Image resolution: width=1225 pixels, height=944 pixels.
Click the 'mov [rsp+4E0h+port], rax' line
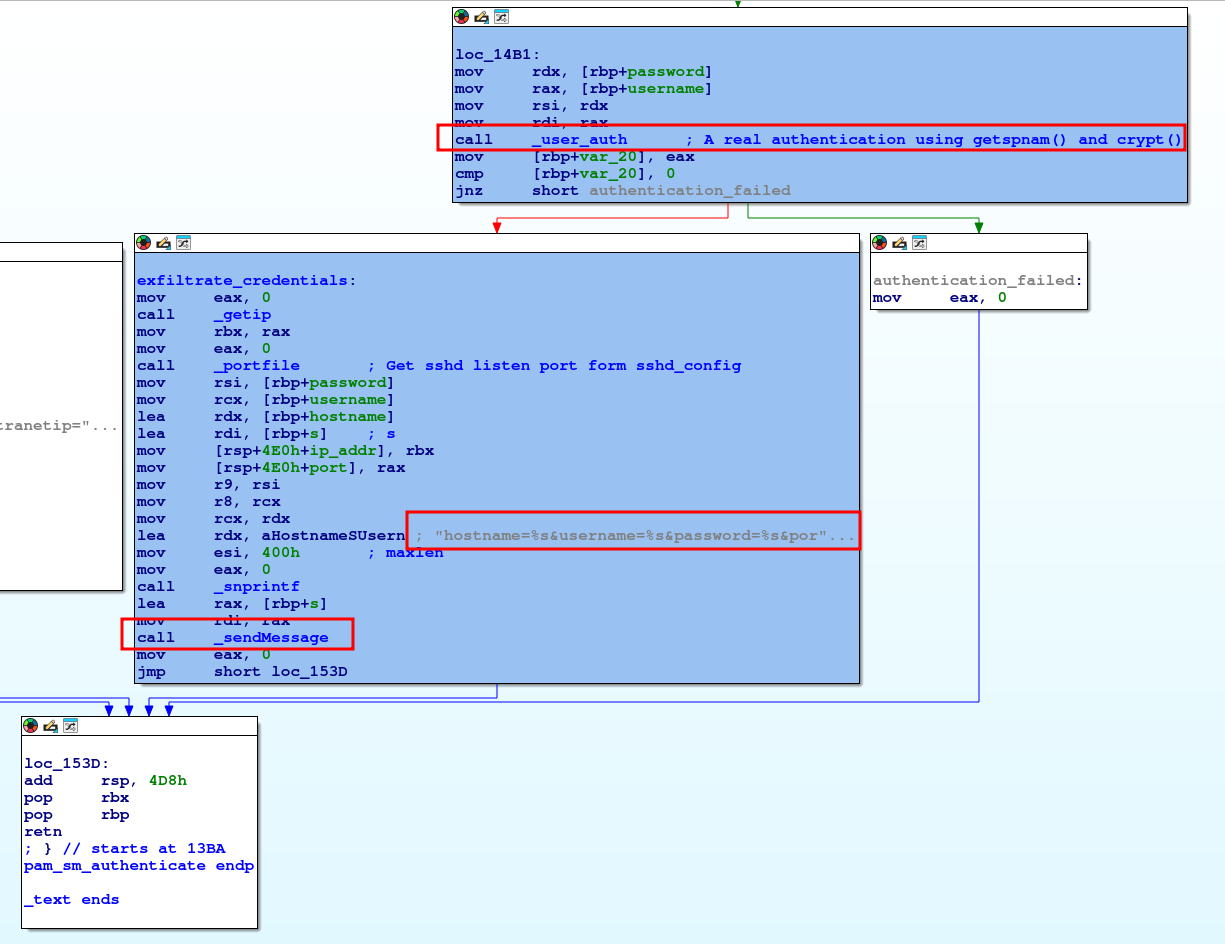pyautogui.click(x=270, y=468)
